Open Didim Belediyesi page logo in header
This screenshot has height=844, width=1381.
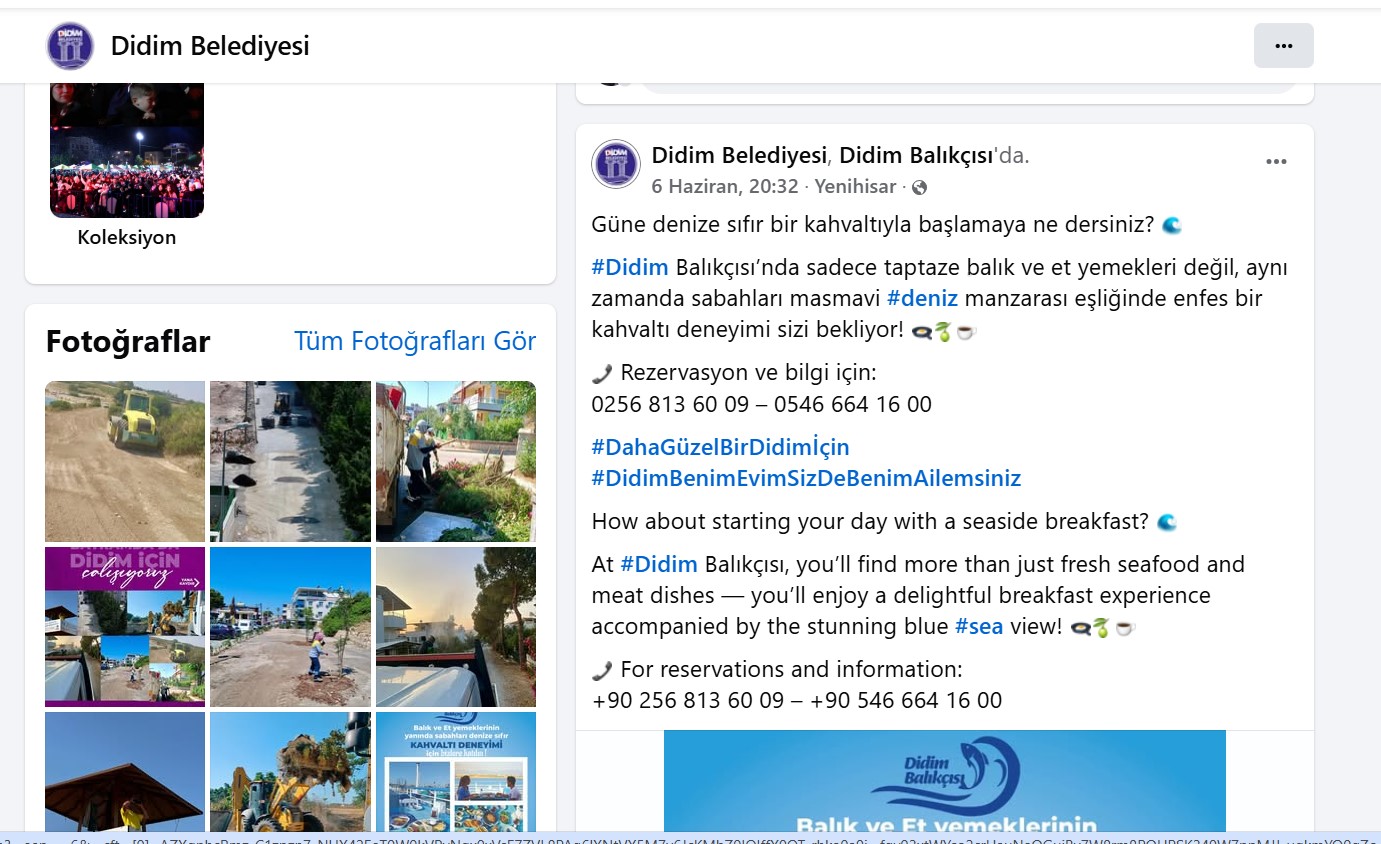pyautogui.click(x=70, y=46)
